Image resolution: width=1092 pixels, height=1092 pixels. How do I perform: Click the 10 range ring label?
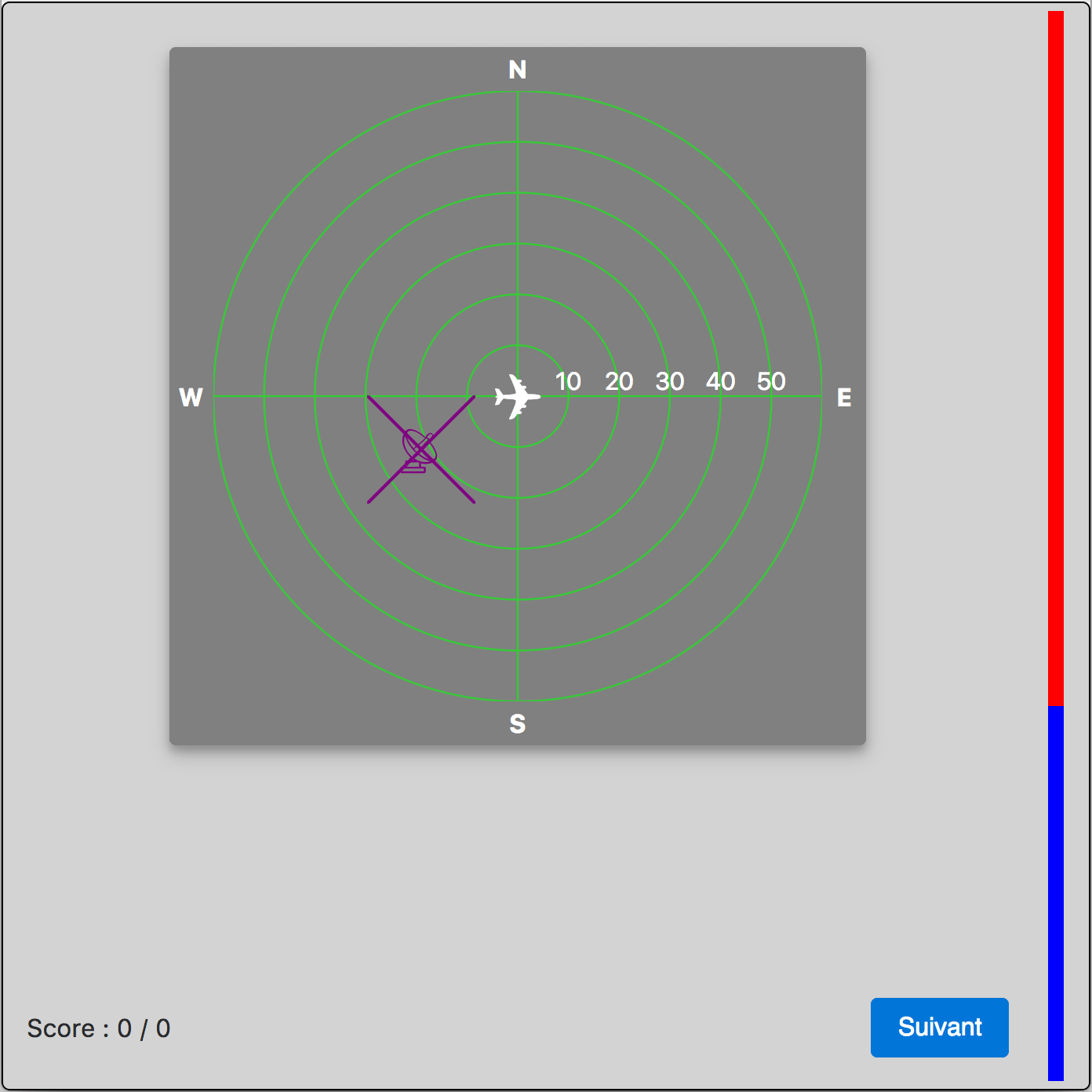(568, 381)
